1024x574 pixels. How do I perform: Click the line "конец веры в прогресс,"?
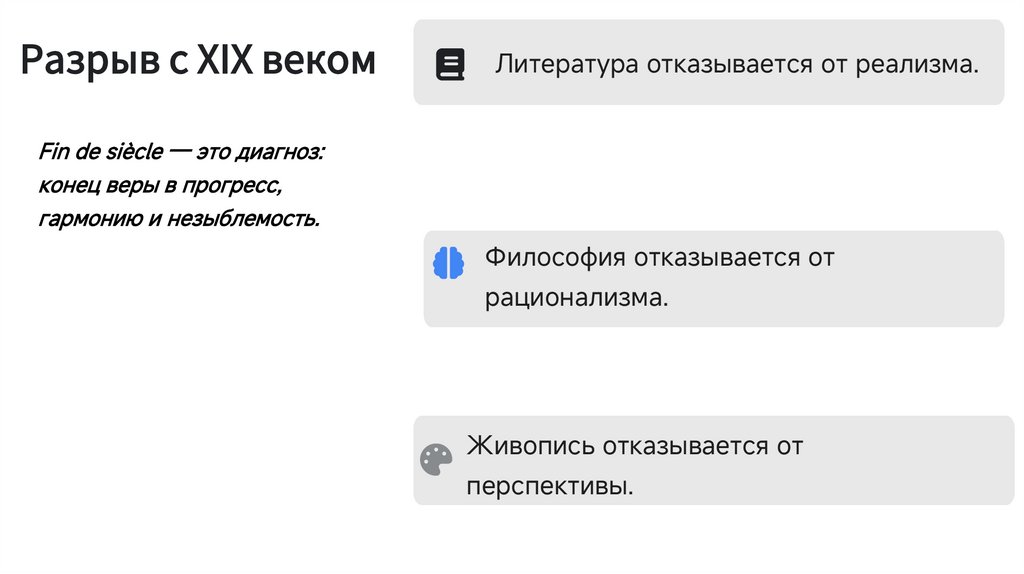(x=161, y=185)
